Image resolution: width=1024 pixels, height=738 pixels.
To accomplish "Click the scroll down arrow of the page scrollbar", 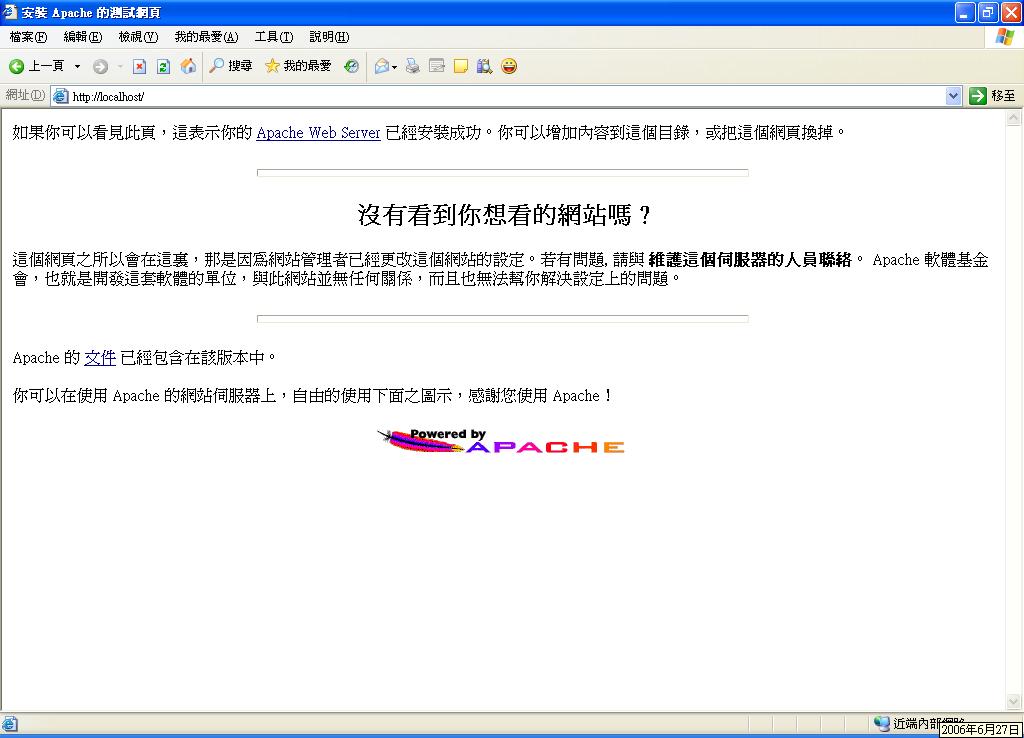I will pyautogui.click(x=1014, y=702).
